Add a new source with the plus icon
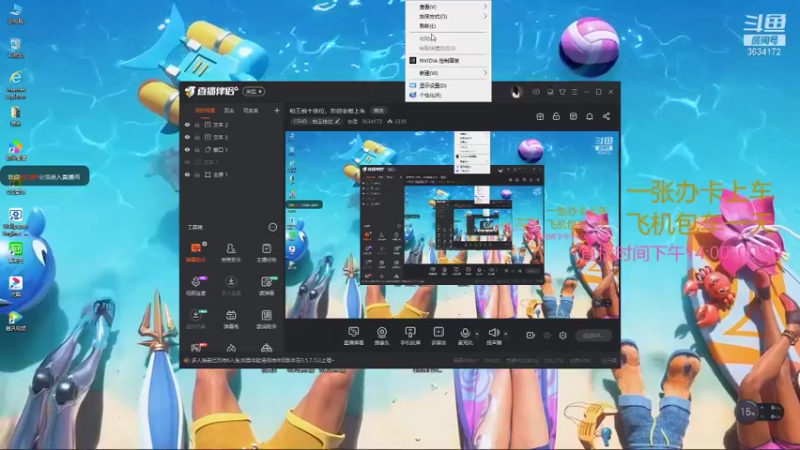Screen dimensions: 800x450 click(x=277, y=110)
